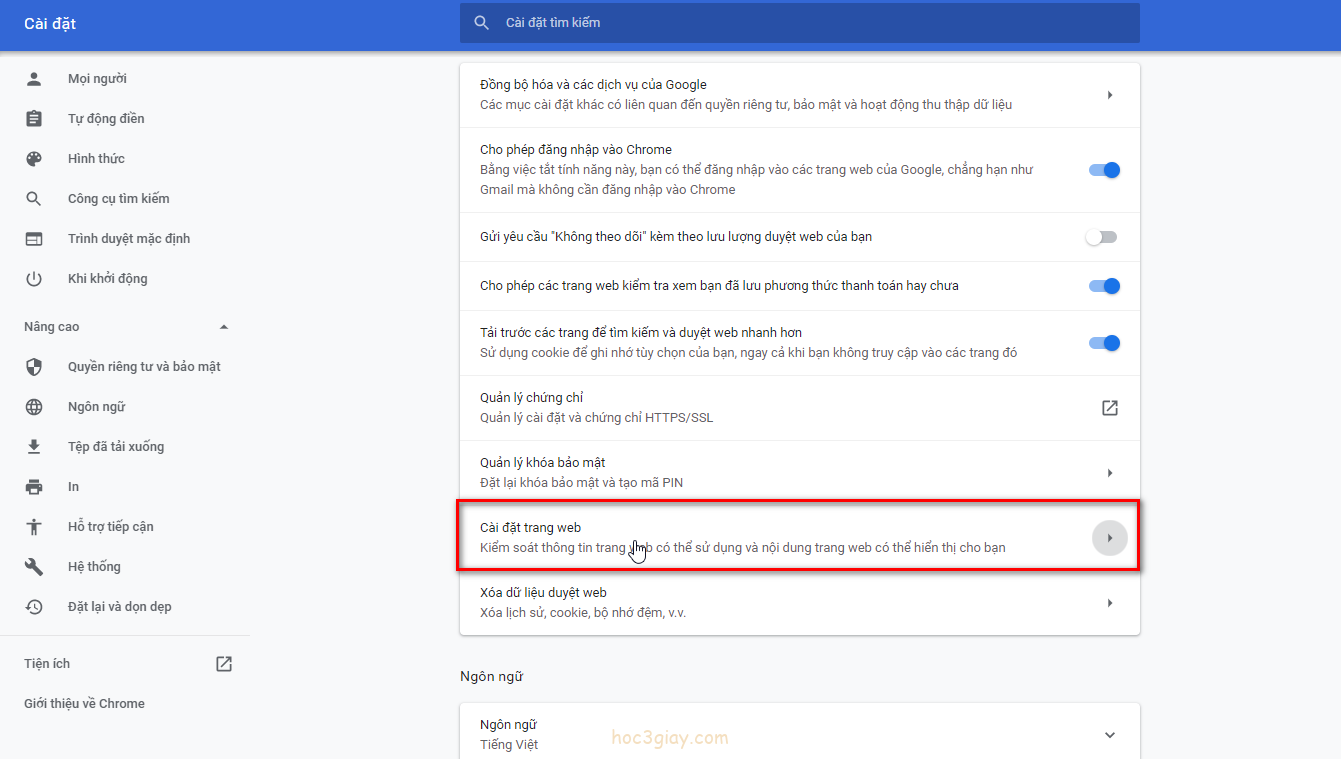The width and height of the screenshot is (1341, 759).
Task: Open Tệp đã tải xuống in sidebar
Action: click(x=116, y=447)
